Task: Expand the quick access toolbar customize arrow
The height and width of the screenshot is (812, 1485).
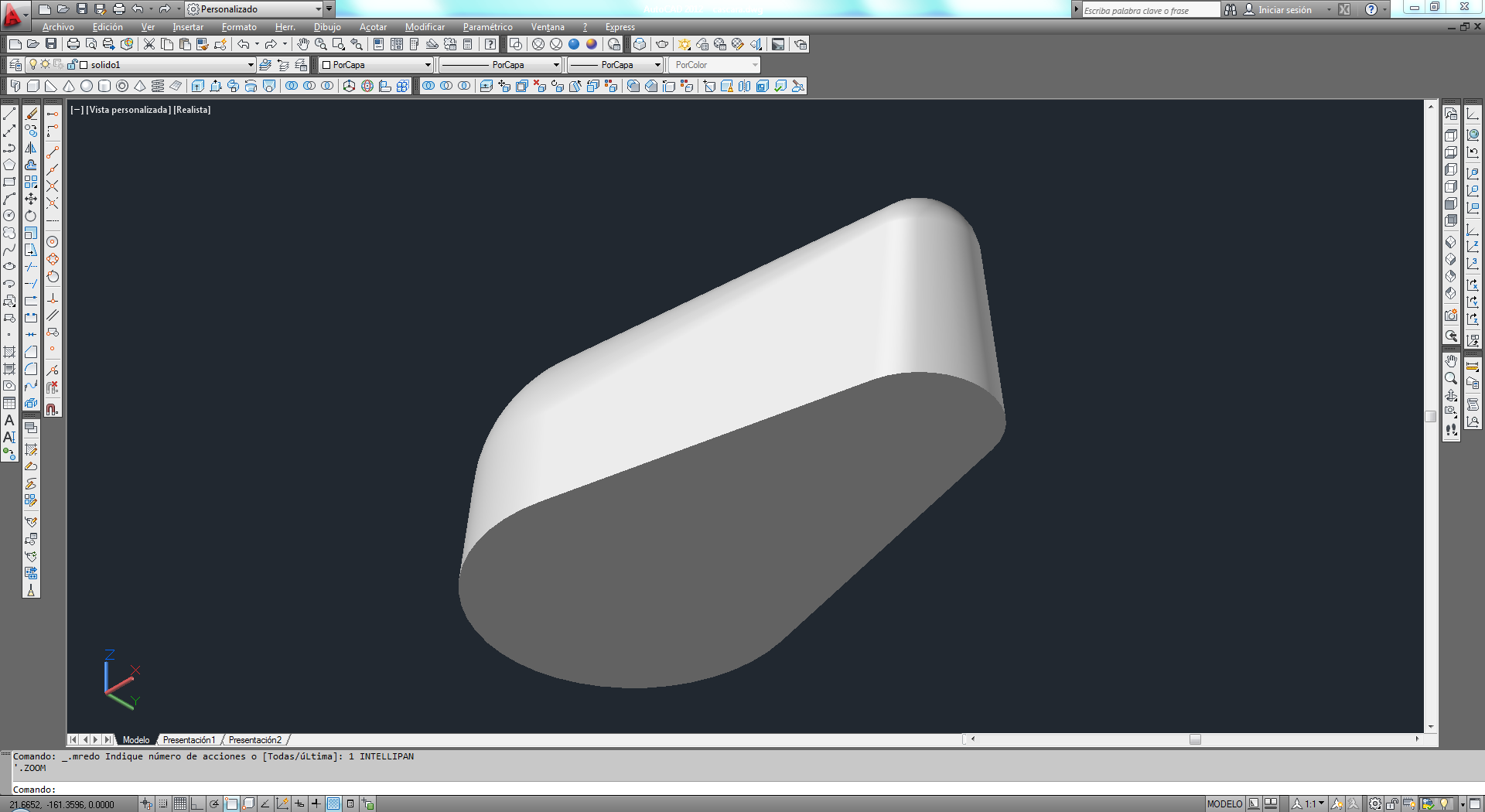Action: (329, 9)
